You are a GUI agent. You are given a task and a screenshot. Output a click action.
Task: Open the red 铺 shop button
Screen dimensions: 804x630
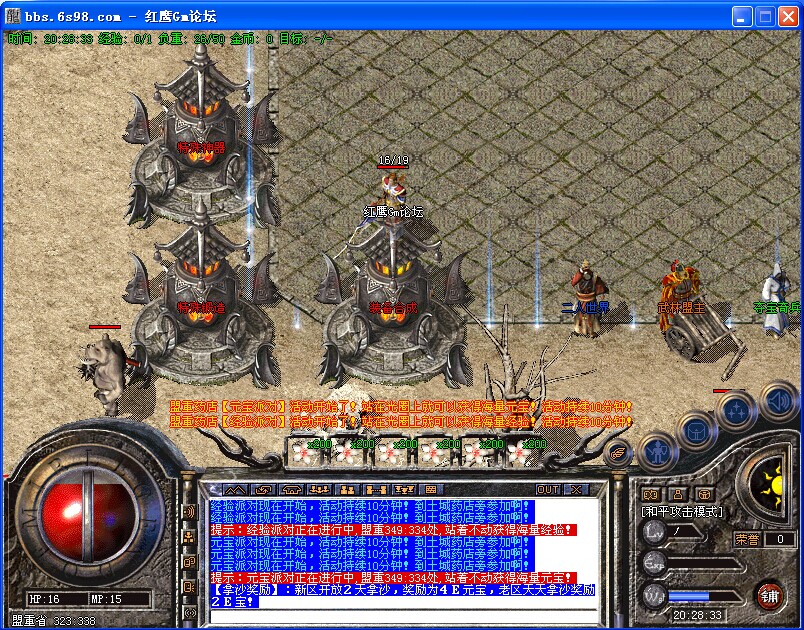click(769, 596)
